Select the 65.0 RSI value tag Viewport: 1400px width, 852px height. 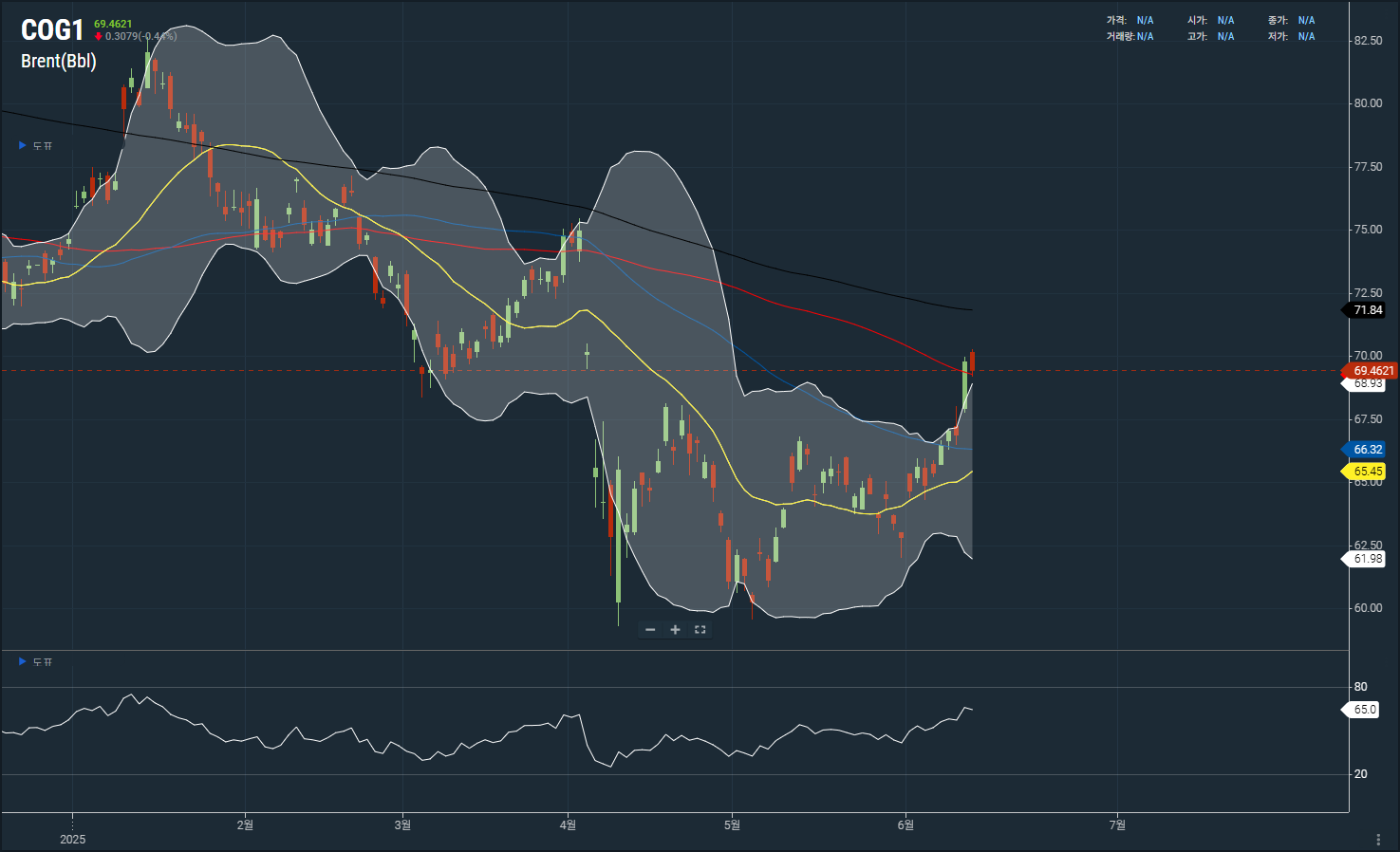coord(1364,710)
